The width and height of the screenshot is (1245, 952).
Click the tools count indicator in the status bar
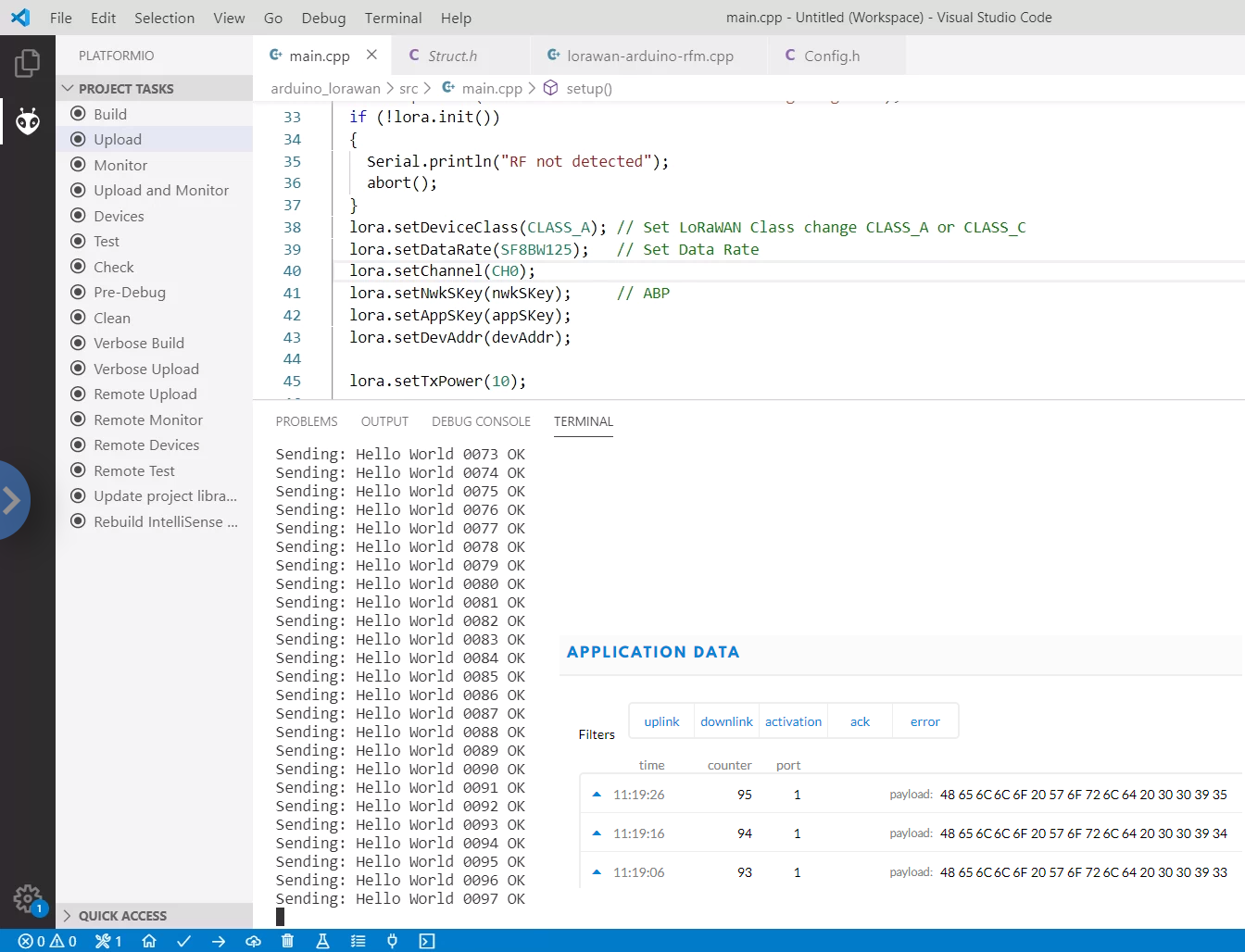point(108,941)
